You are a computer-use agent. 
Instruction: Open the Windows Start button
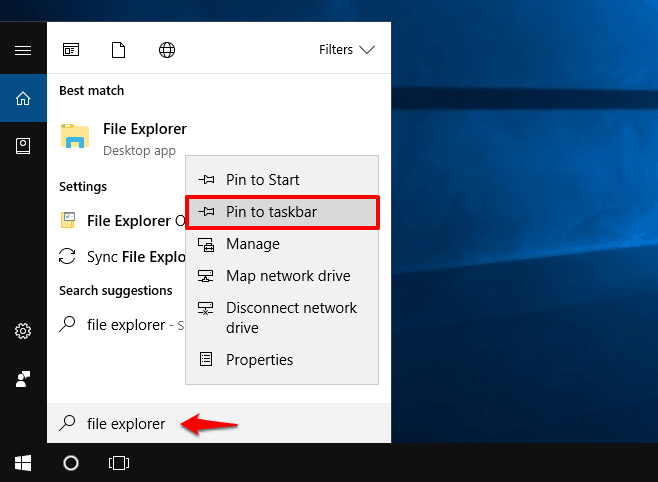pos(23,463)
